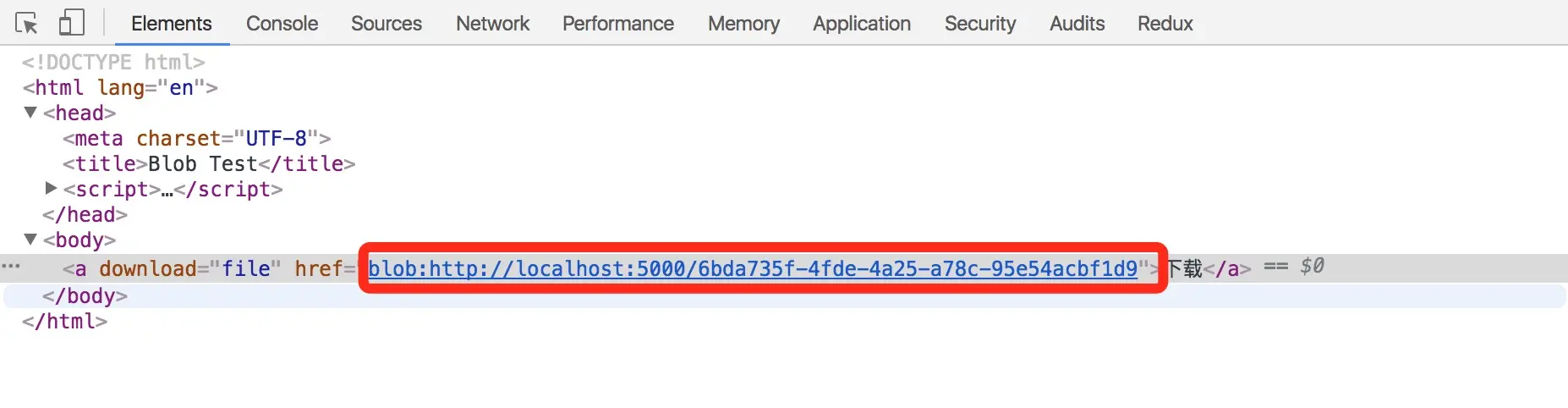The height and width of the screenshot is (408, 1568).
Task: Click the html lang="en" node
Action: pyautogui.click(x=120, y=87)
